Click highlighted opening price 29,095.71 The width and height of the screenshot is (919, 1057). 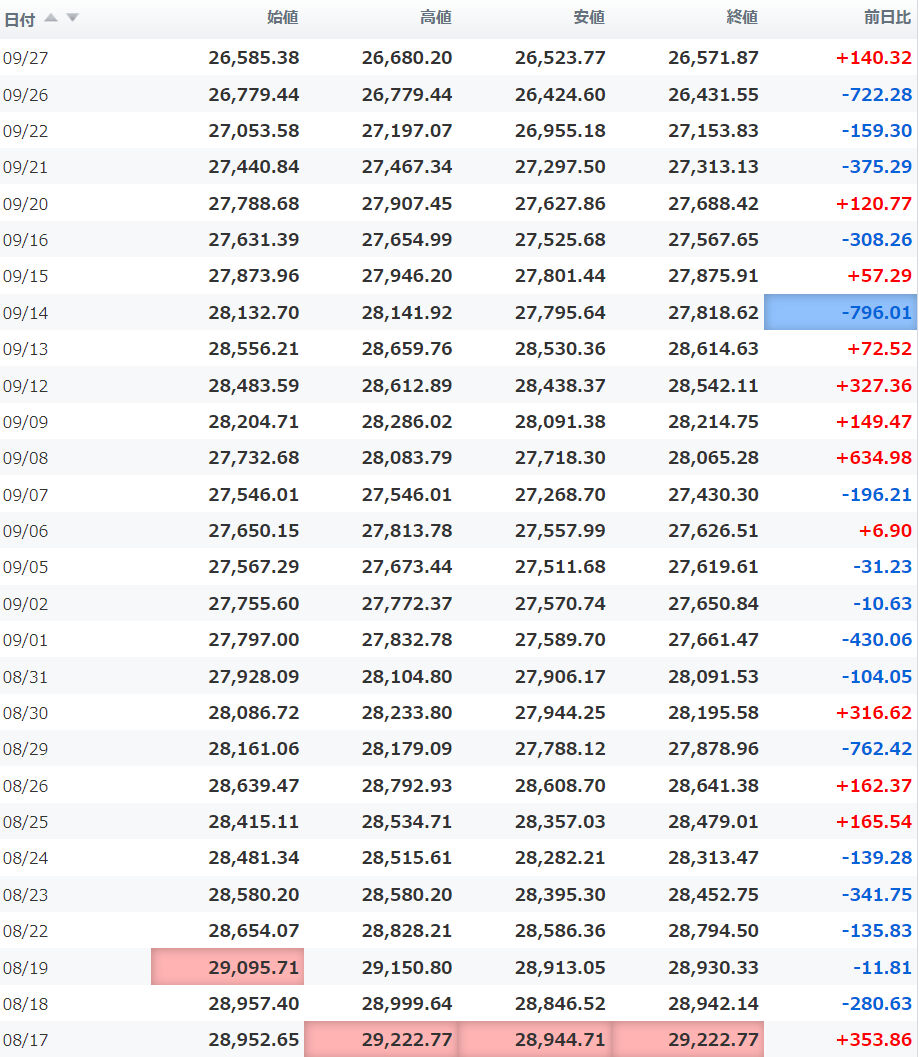(227, 967)
